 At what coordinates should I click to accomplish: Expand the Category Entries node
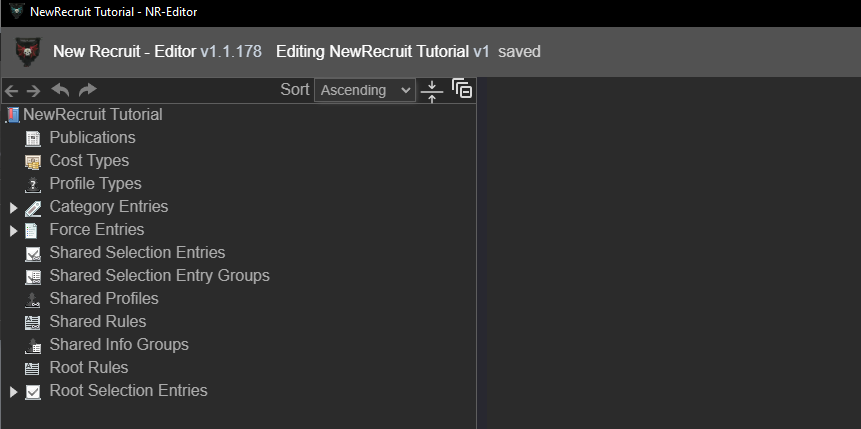(x=14, y=208)
